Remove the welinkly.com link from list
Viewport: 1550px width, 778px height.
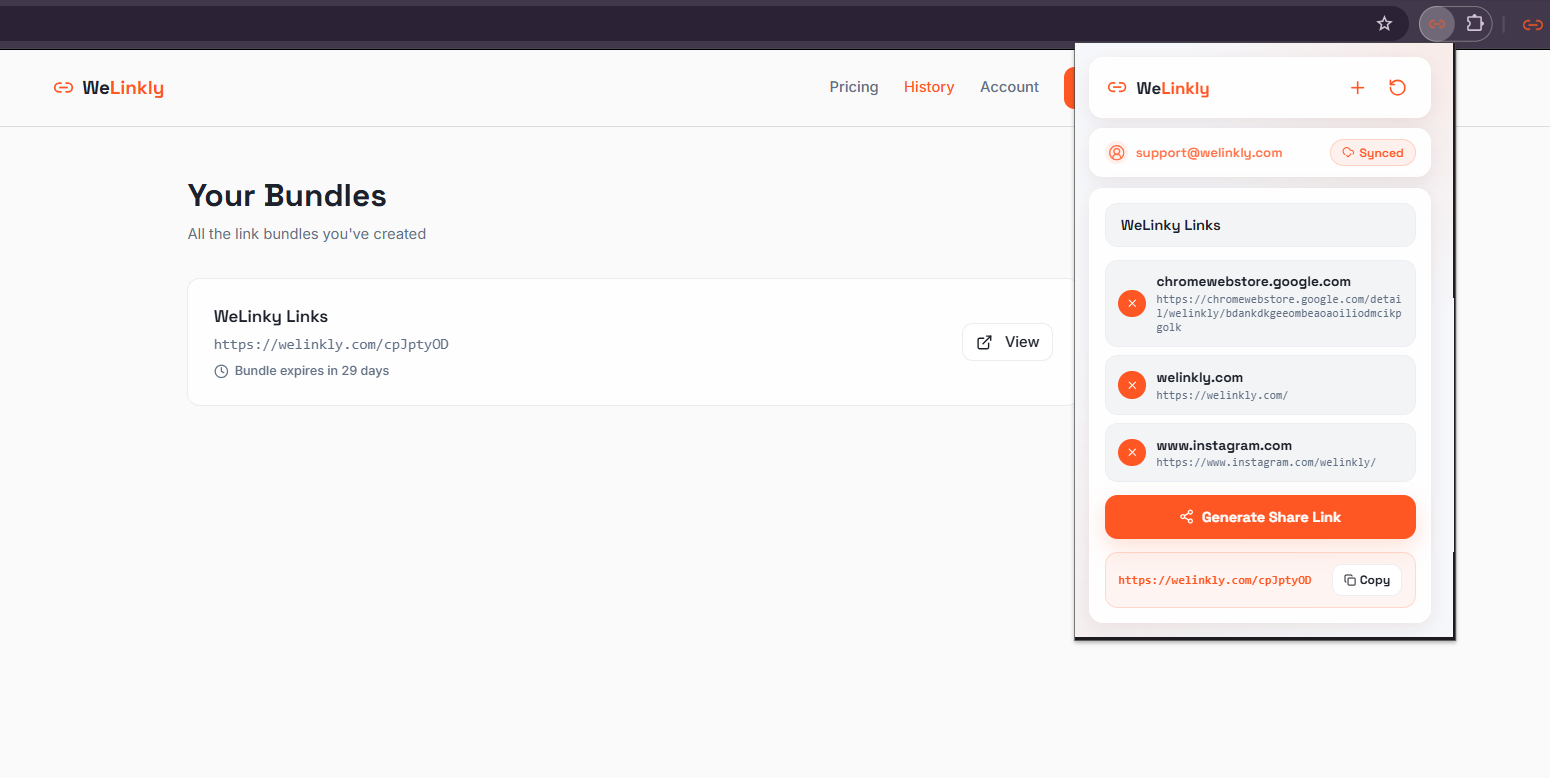(1132, 385)
